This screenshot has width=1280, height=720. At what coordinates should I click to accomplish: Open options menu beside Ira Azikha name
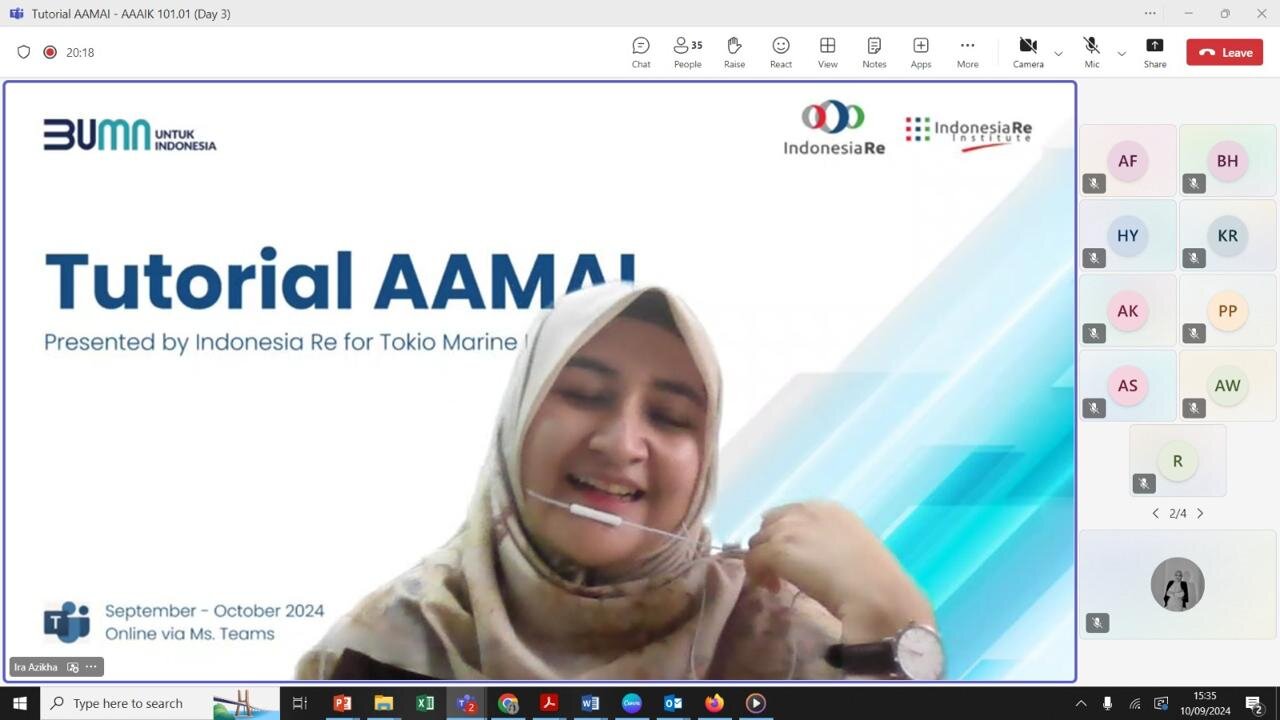[91, 667]
